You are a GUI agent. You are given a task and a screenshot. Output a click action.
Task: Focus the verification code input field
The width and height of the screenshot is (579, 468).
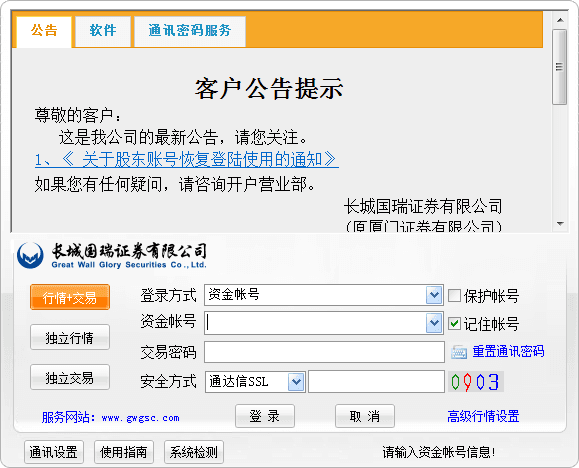(x=376, y=382)
